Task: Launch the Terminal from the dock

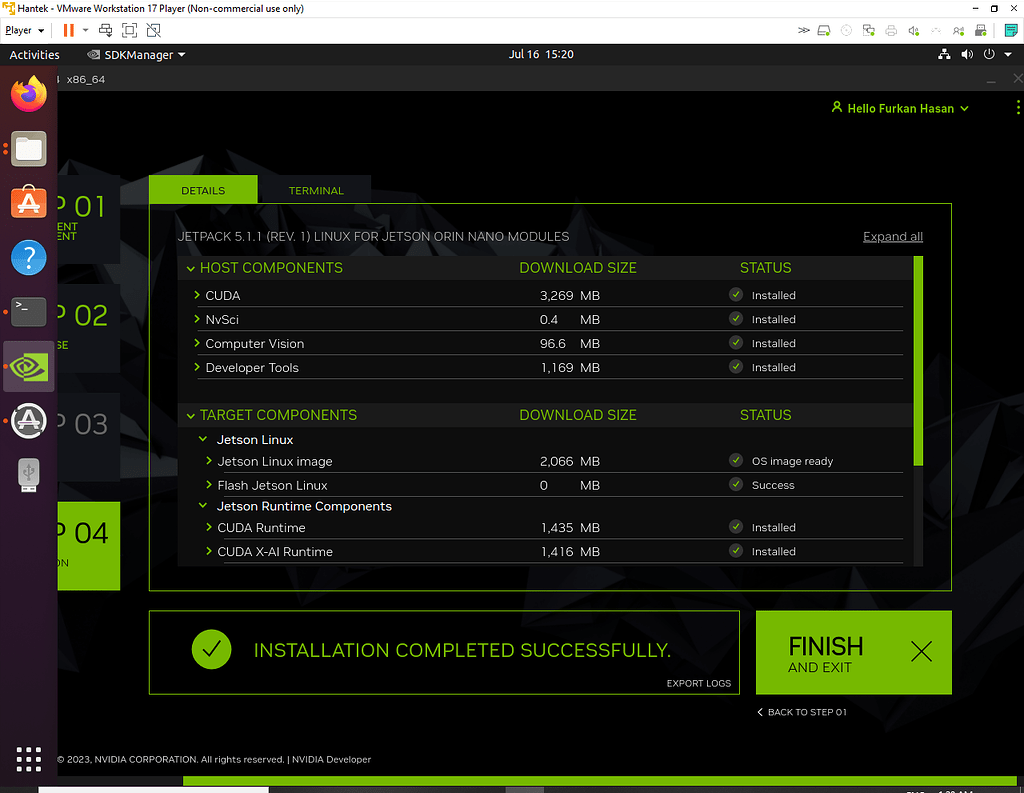Action: 28,311
